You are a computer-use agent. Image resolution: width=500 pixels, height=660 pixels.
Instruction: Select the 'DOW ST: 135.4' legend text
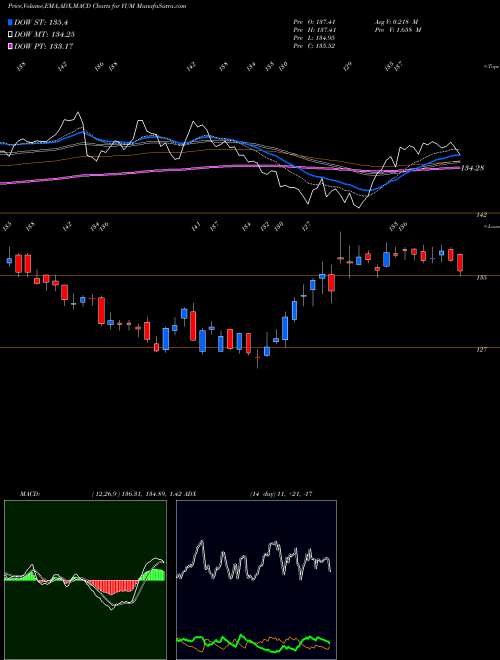[x=41, y=23]
